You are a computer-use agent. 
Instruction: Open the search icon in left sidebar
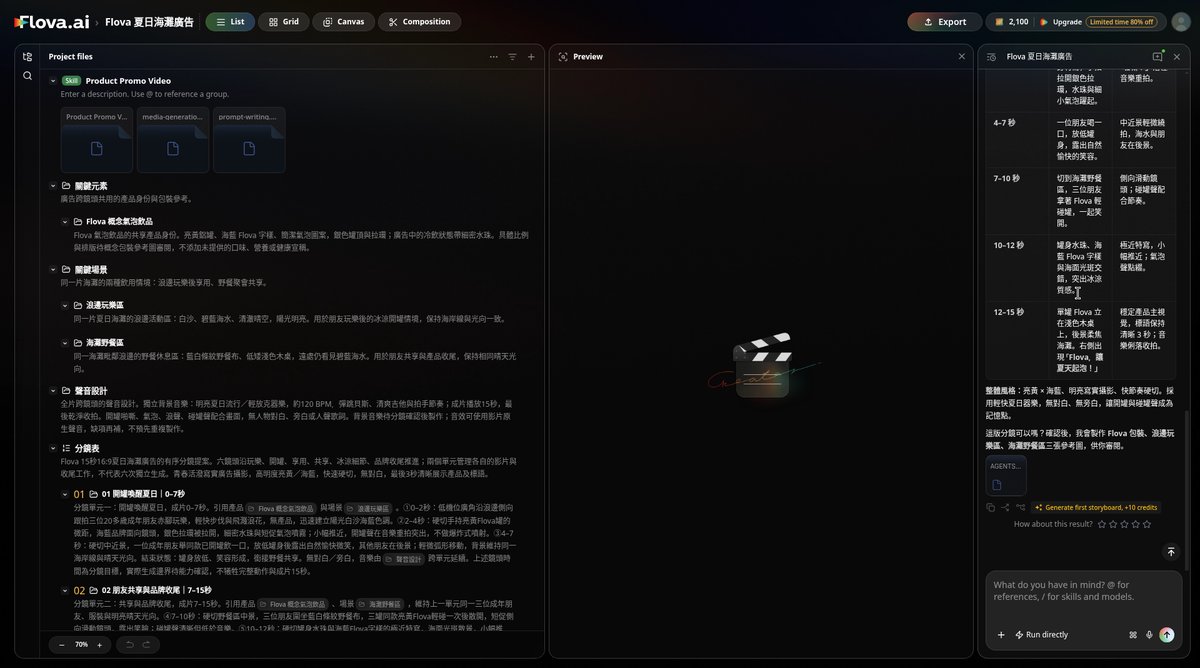[27, 75]
